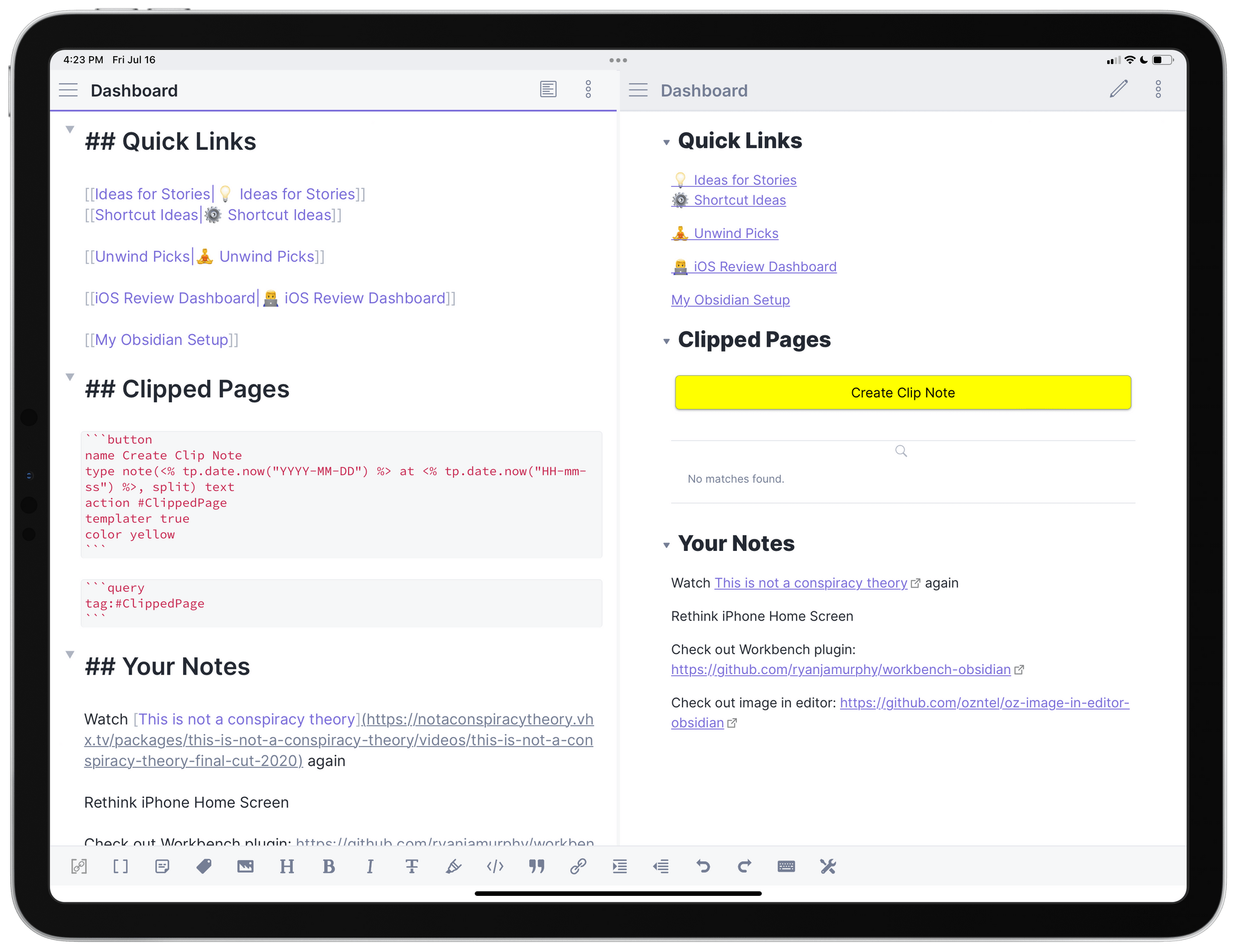Click Create Clip Note yellow button

tap(901, 392)
